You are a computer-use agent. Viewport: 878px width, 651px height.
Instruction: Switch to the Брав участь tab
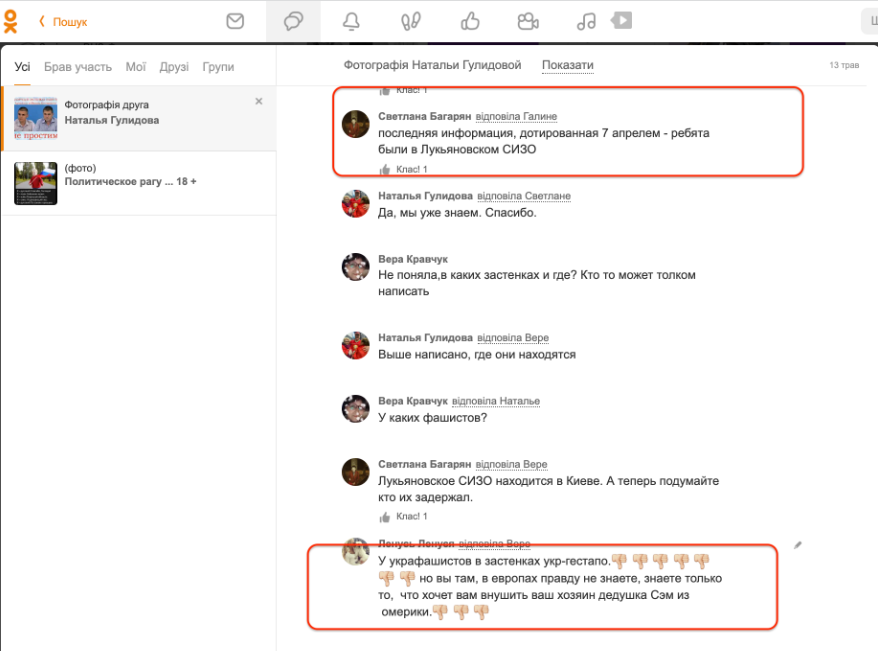pos(78,67)
